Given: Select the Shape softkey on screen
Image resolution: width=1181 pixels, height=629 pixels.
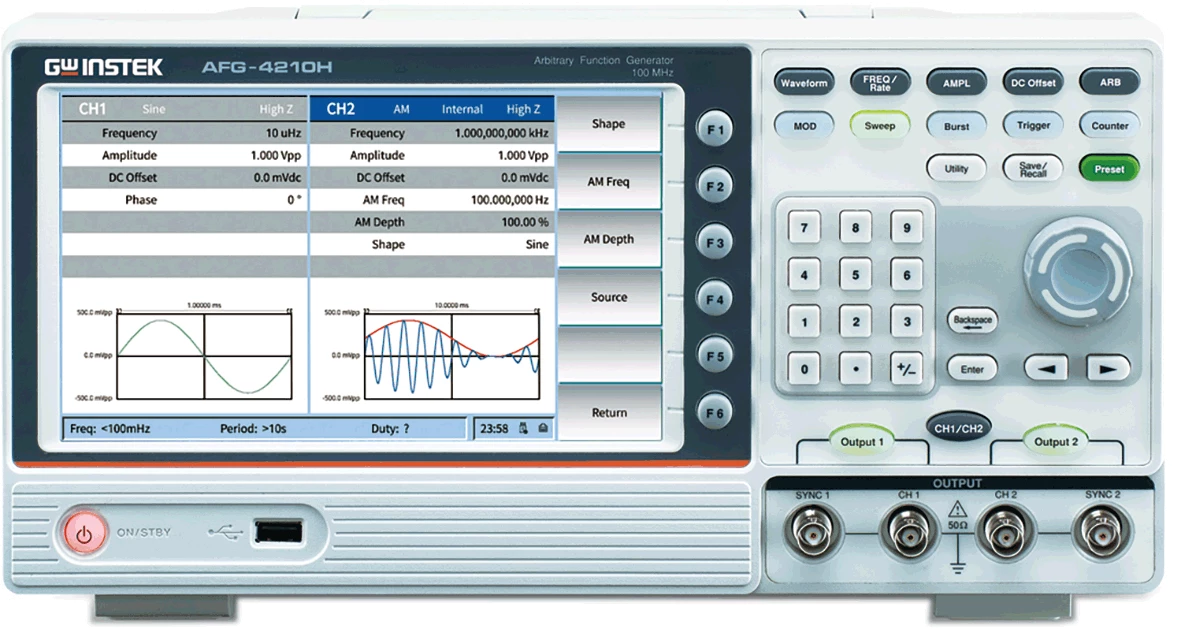Looking at the screenshot, I should 609,124.
